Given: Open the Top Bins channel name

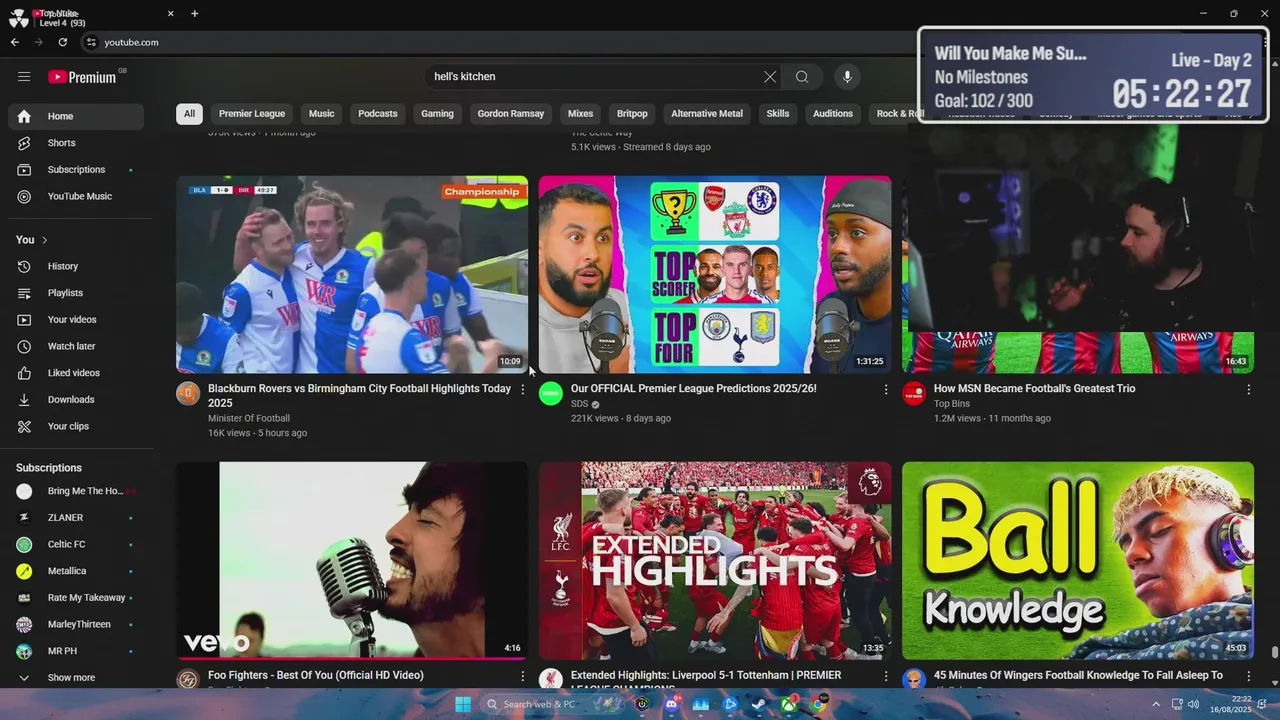Looking at the screenshot, I should [x=952, y=404].
